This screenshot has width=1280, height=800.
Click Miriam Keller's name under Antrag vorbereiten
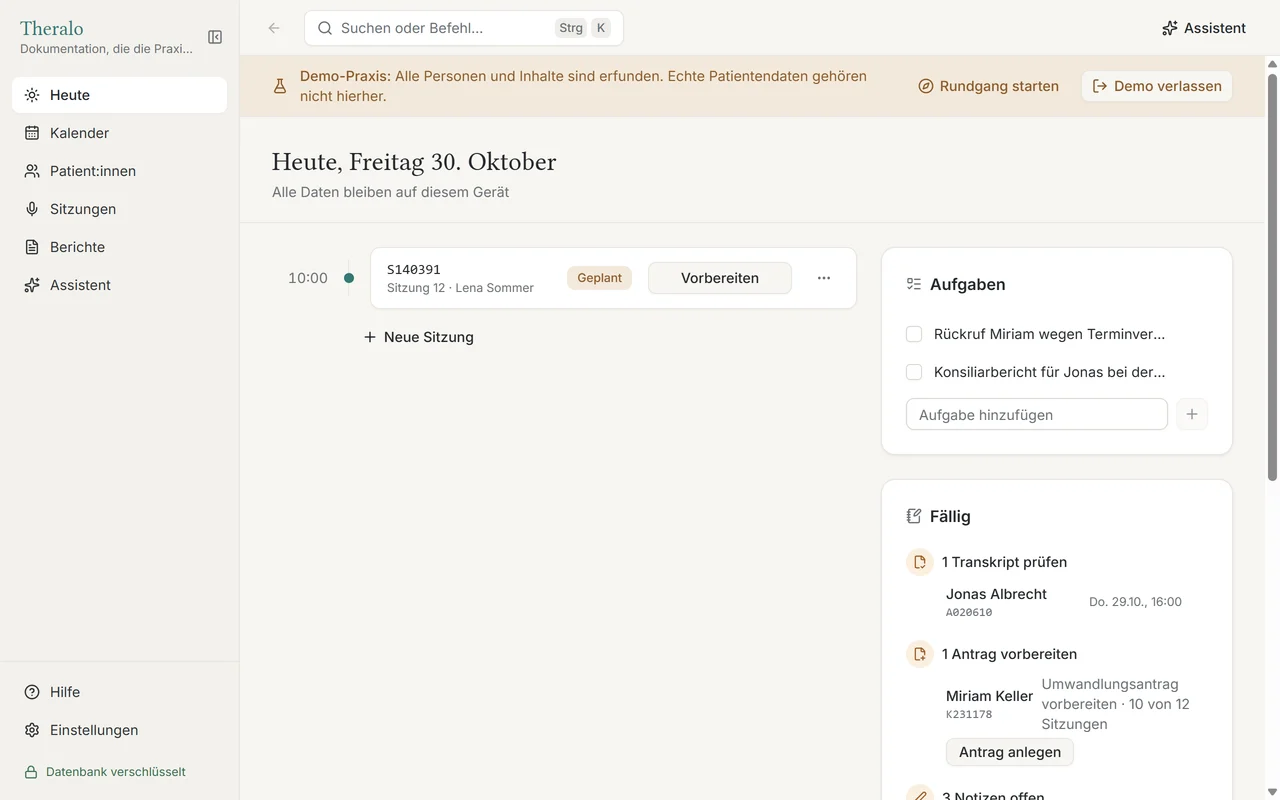coord(989,696)
